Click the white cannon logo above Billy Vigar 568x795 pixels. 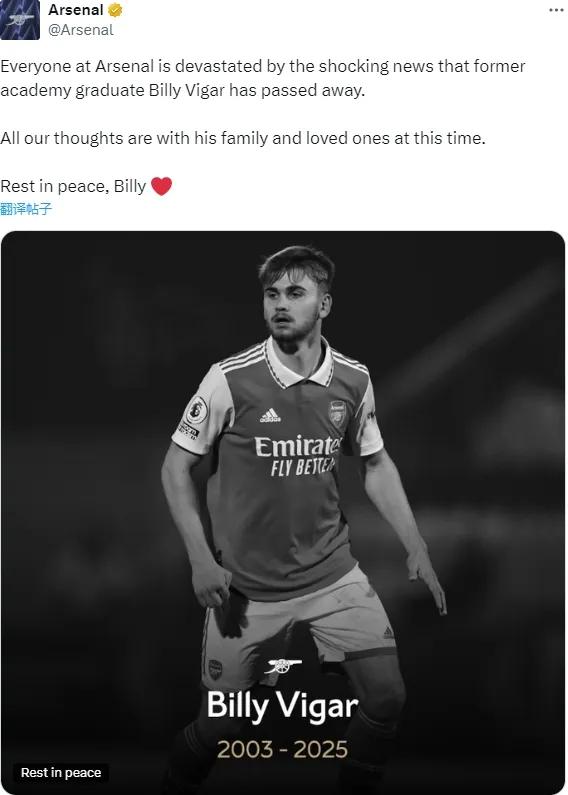(x=283, y=665)
